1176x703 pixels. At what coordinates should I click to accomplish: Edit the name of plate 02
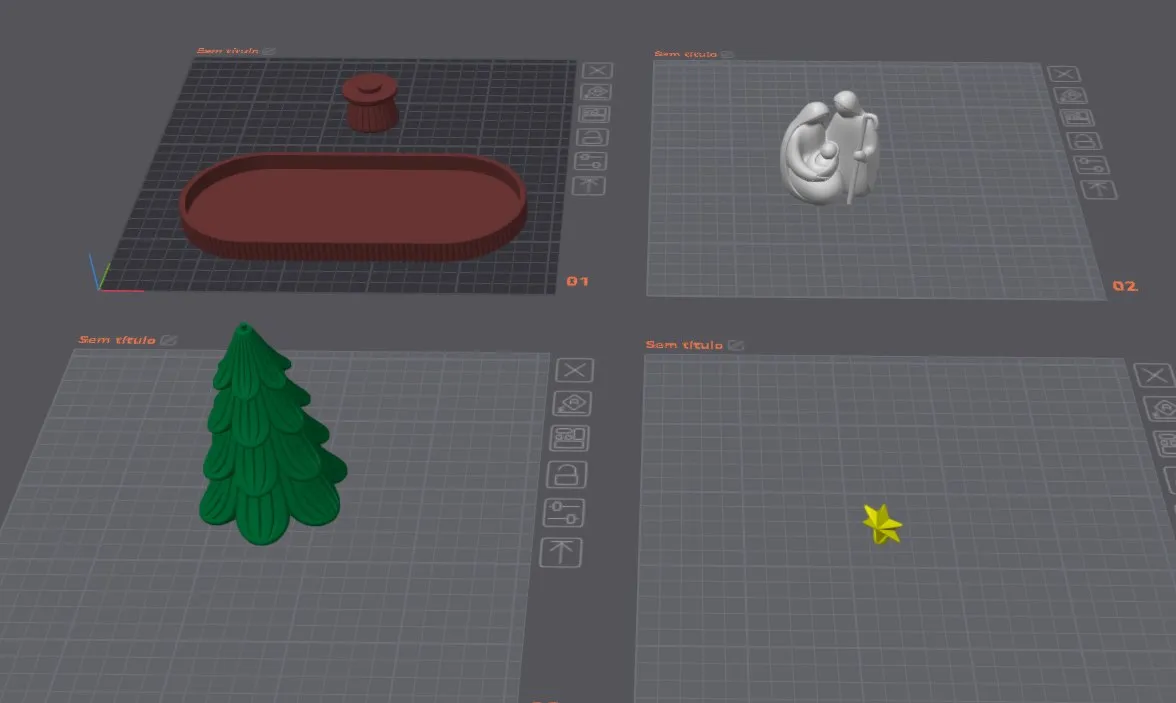726,54
